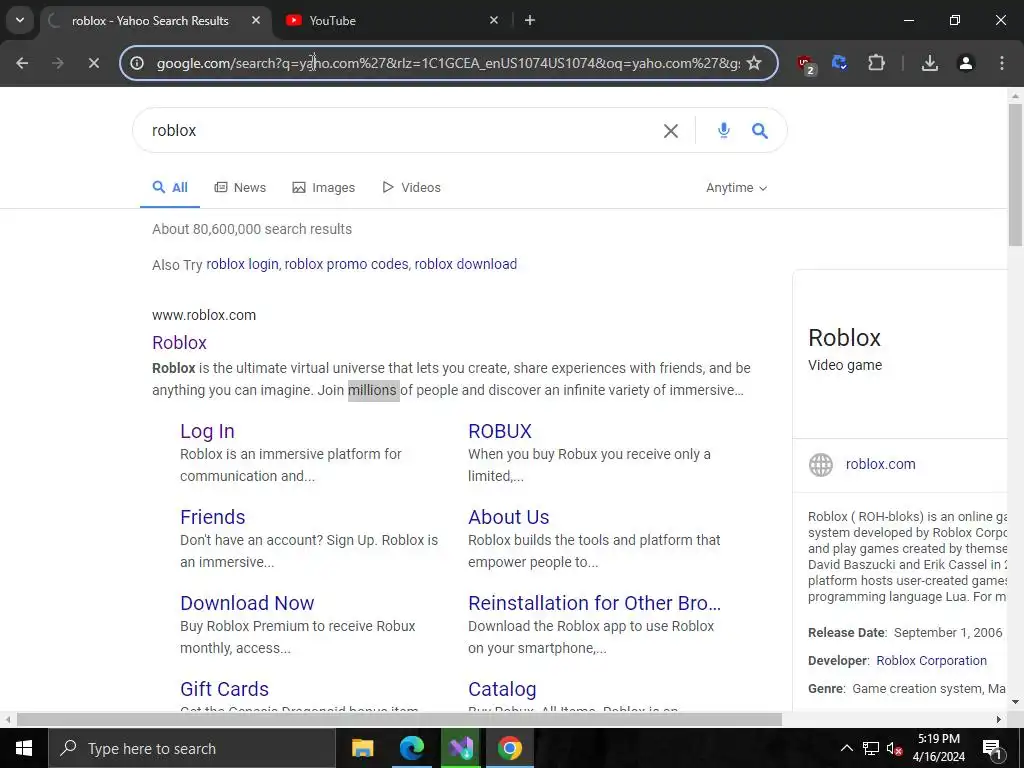
Task: Expand the Anytime time filter dropdown
Action: click(x=736, y=188)
